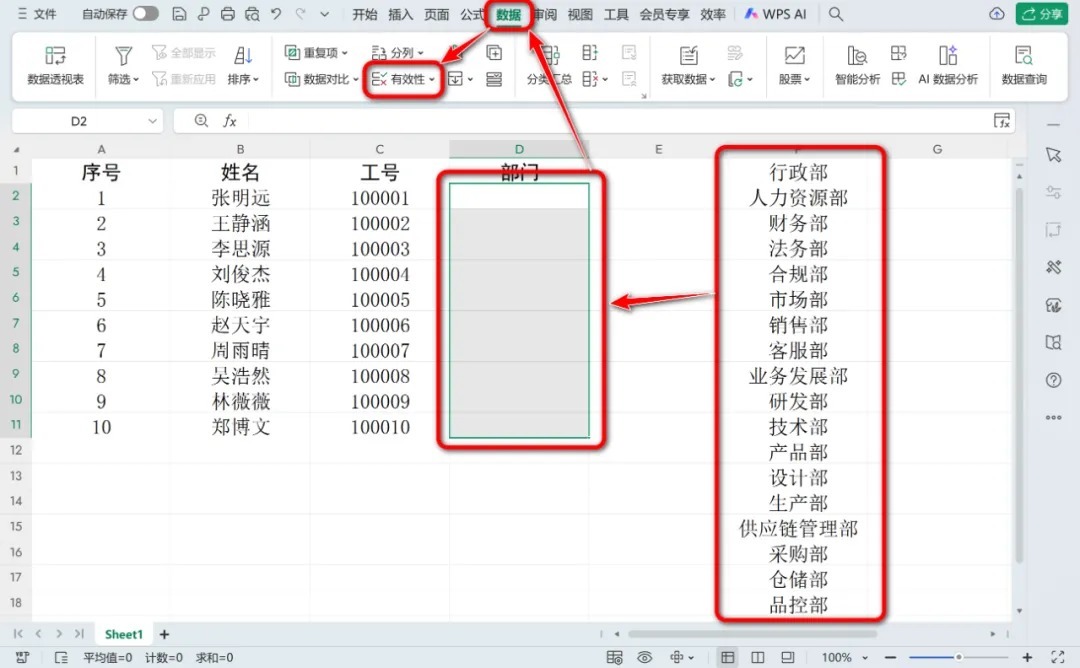
Task: Open the 数据透视表 pivot table tool
Action: click(55, 65)
